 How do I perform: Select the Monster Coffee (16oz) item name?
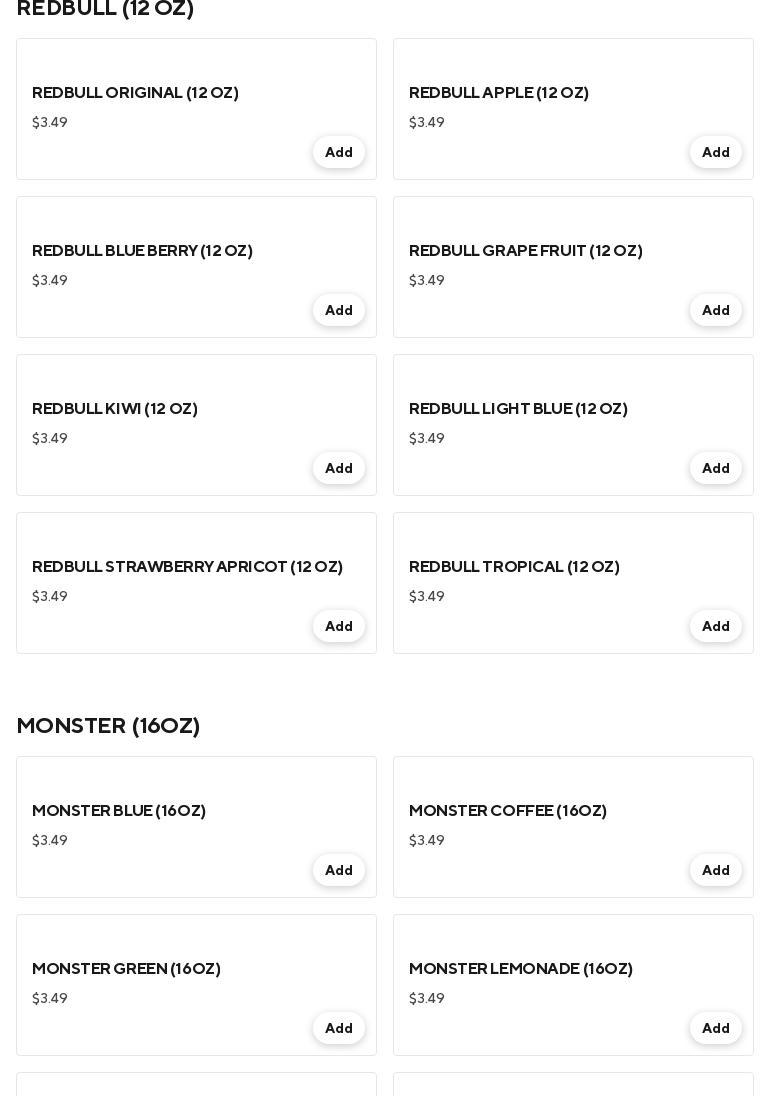(x=508, y=811)
